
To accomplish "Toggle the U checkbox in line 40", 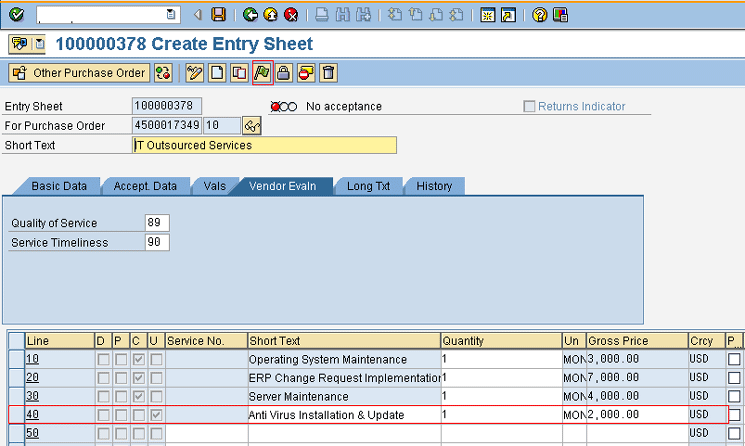I will click(x=156, y=415).
